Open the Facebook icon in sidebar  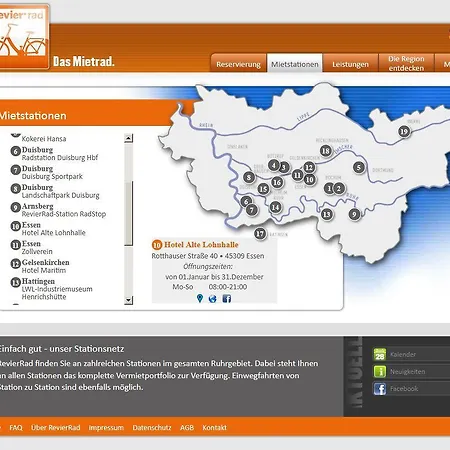pos(380,389)
